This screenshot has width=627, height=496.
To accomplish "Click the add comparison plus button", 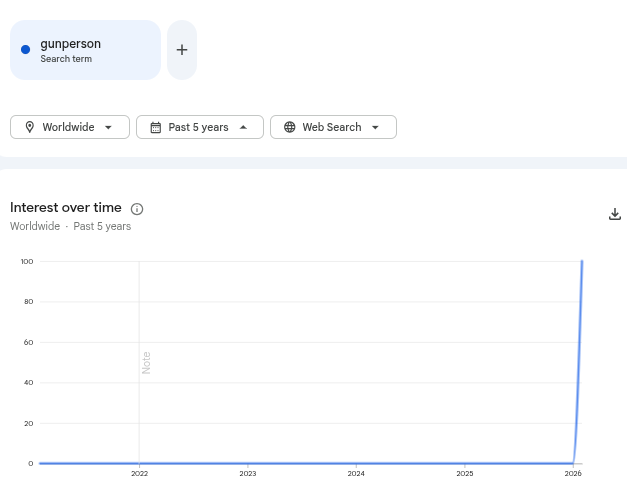I will [182, 50].
